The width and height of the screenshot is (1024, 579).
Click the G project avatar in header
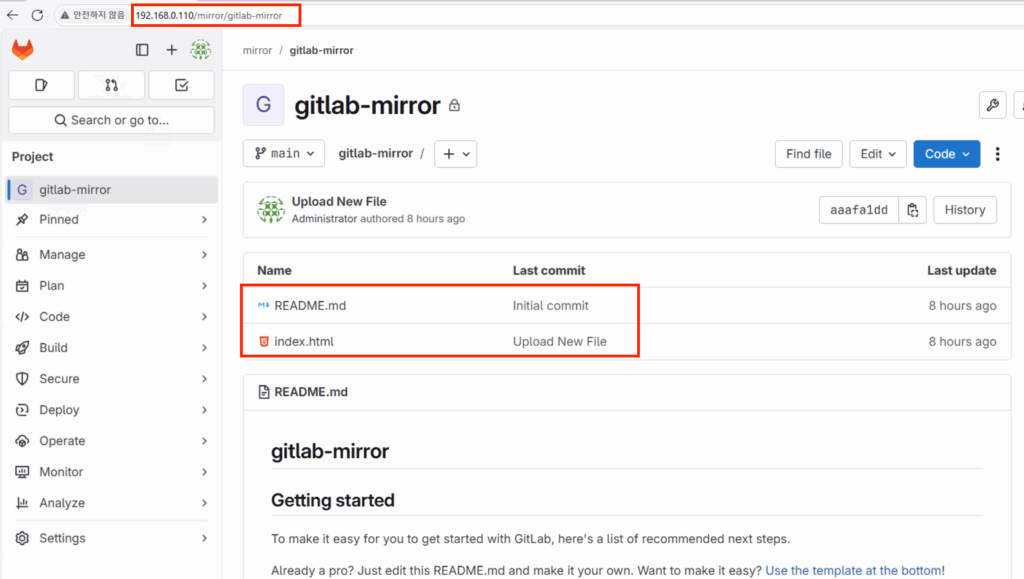[263, 104]
